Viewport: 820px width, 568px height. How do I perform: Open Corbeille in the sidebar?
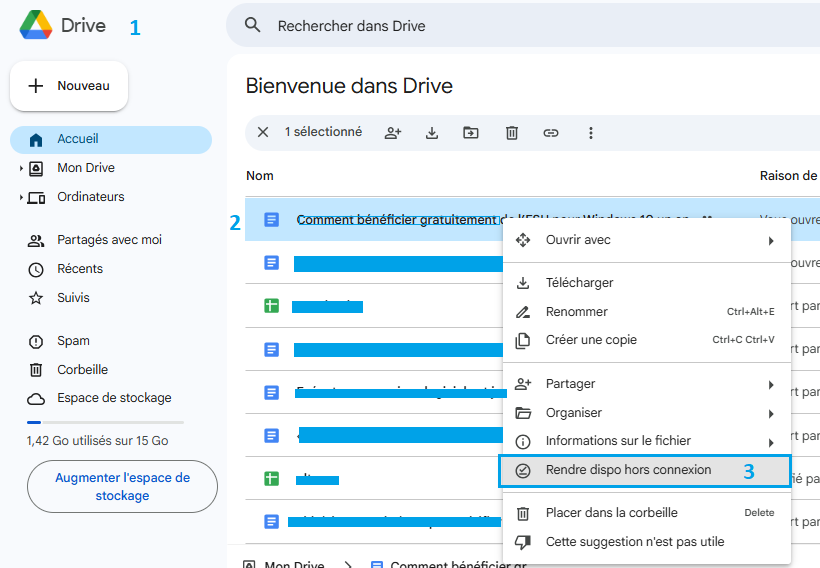click(x=82, y=370)
